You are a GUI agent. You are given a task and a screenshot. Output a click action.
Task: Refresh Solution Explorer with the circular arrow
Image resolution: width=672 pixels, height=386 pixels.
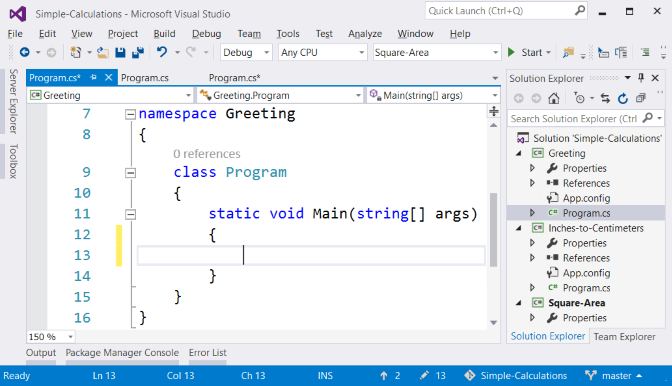click(623, 99)
